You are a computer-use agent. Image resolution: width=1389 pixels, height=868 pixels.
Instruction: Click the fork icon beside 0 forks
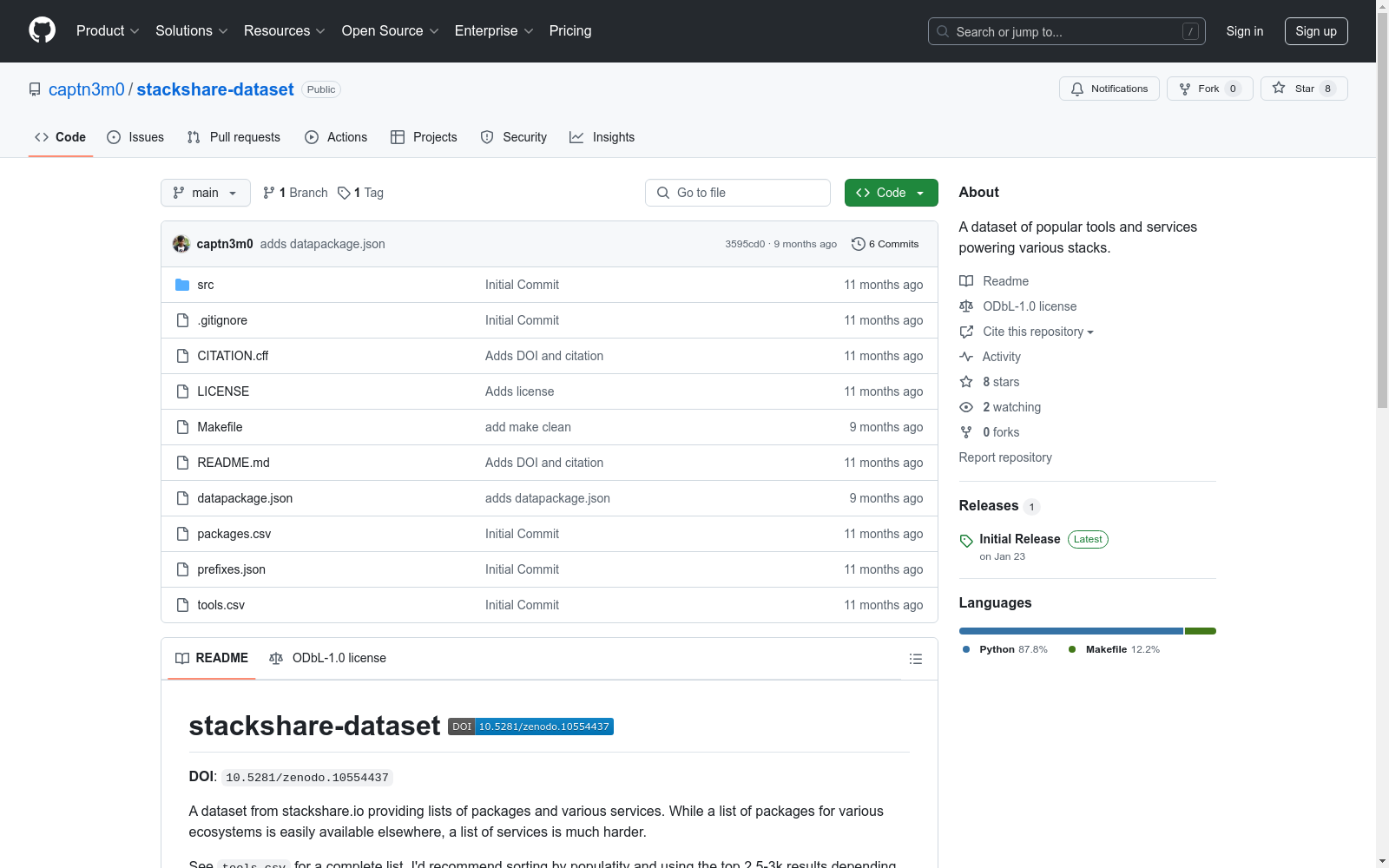966,432
